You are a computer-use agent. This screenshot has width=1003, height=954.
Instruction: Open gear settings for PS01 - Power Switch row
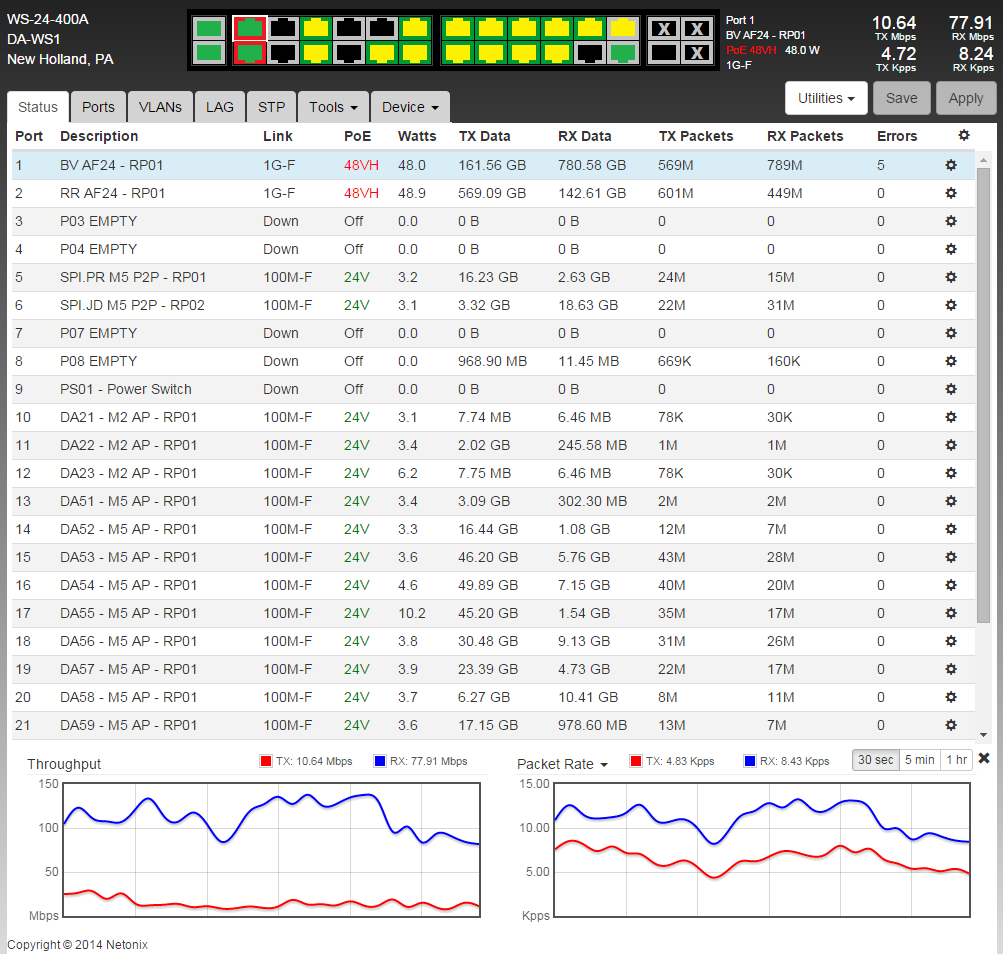951,389
